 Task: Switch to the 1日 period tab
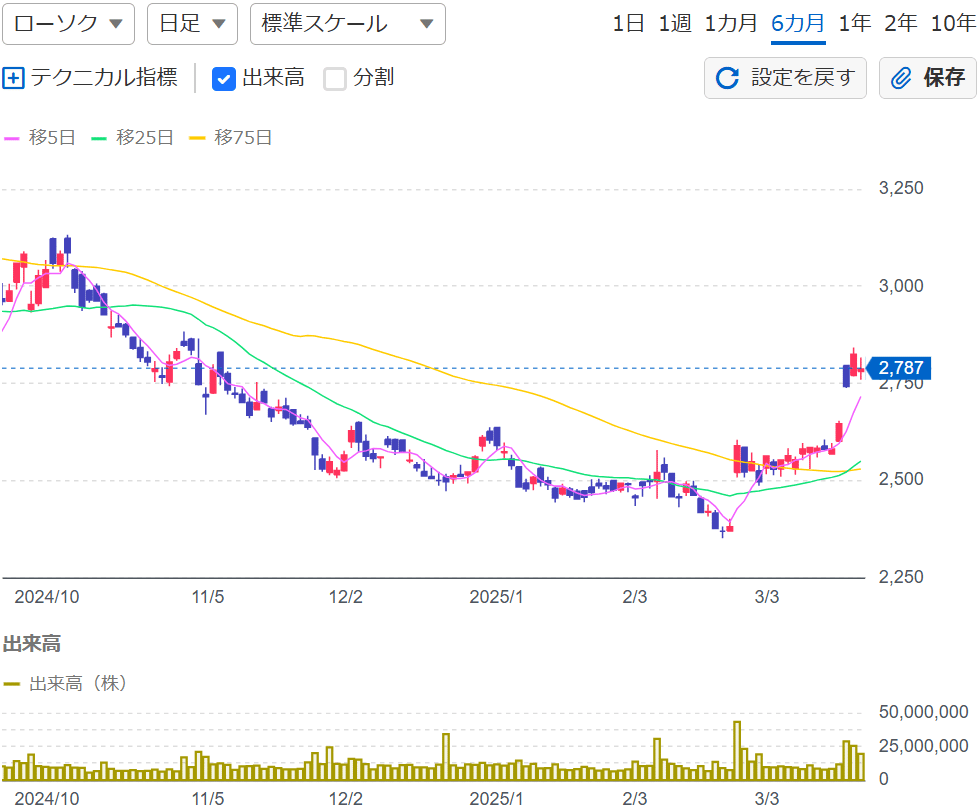pos(627,24)
